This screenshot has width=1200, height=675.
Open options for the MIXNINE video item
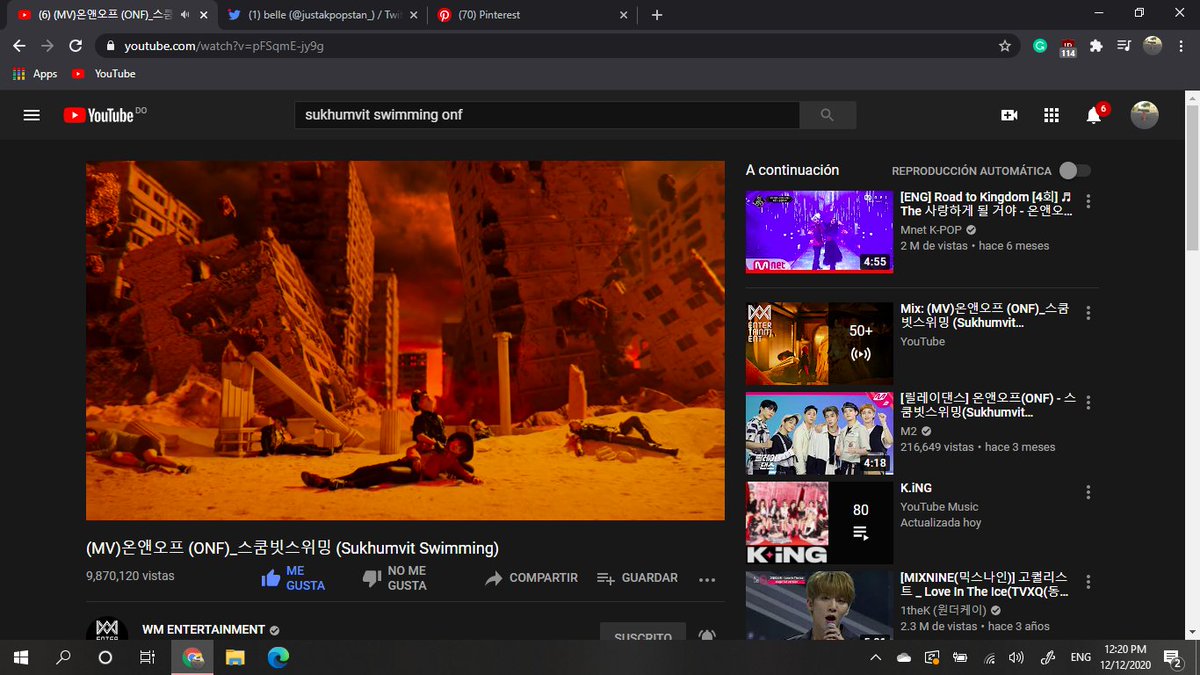pos(1088,582)
